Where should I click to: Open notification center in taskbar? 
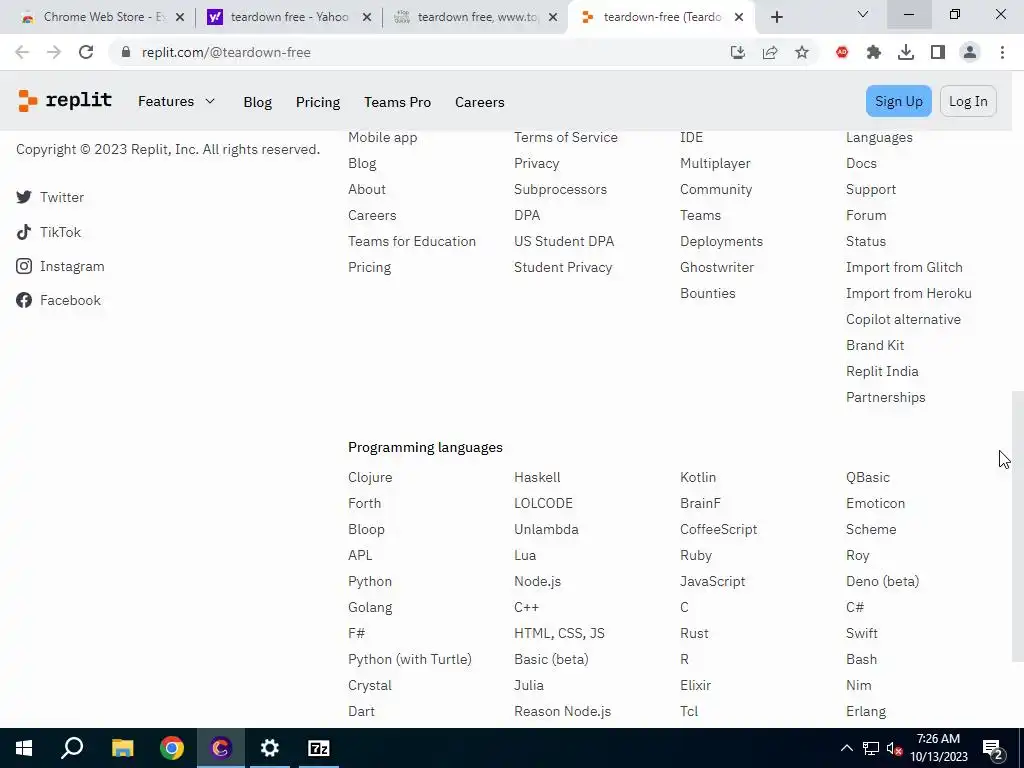(993, 748)
